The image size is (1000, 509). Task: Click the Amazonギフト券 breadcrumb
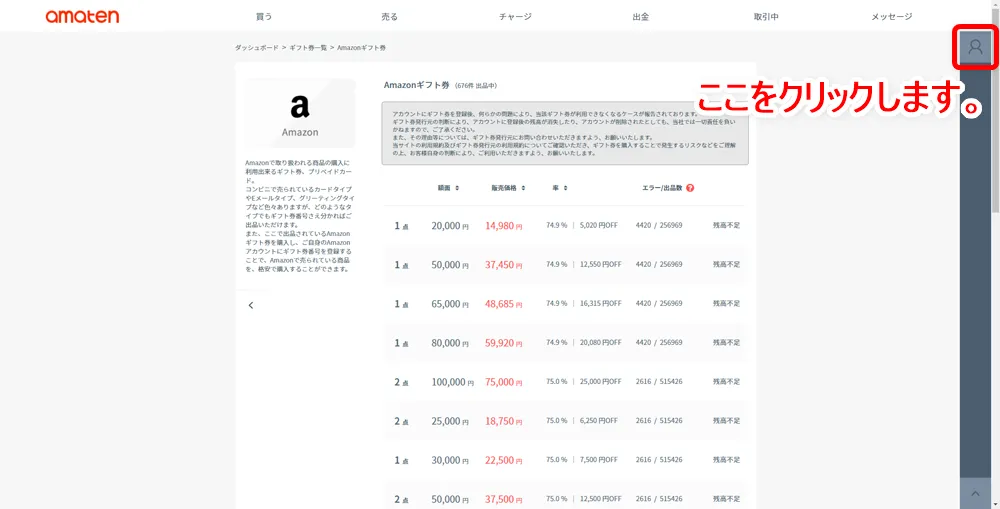(361, 48)
